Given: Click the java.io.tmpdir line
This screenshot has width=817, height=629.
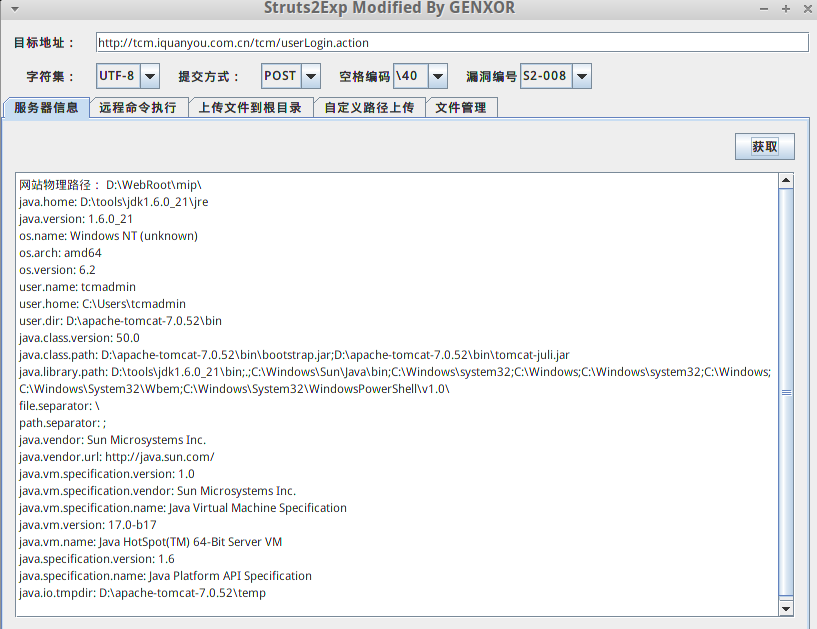Looking at the screenshot, I should click(142, 593).
